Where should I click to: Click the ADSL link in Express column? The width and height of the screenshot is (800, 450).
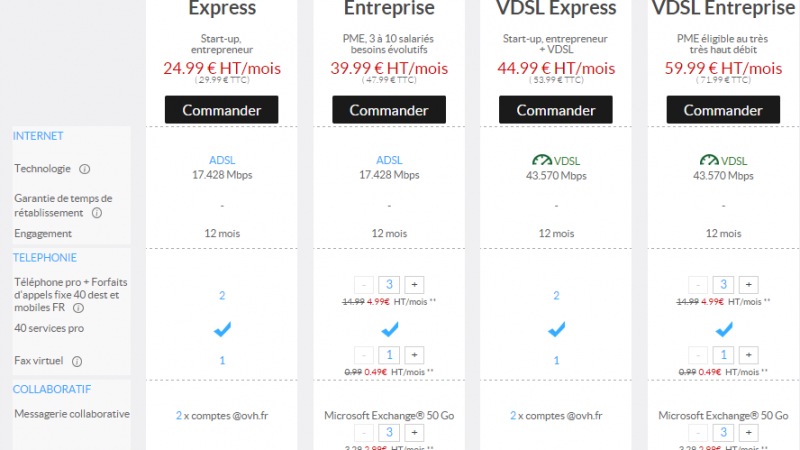tap(221, 160)
